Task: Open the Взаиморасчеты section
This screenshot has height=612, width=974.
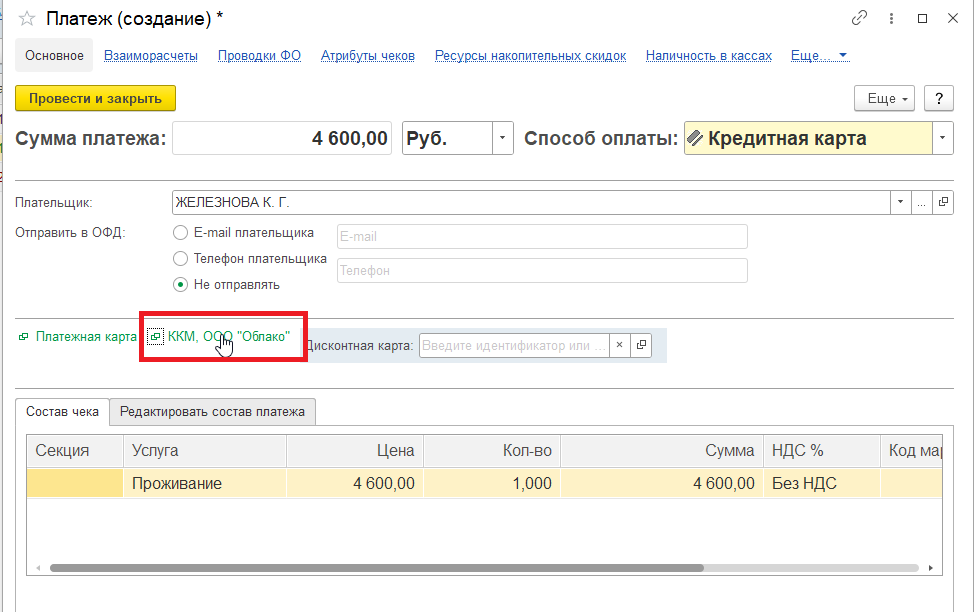Action: tap(150, 56)
